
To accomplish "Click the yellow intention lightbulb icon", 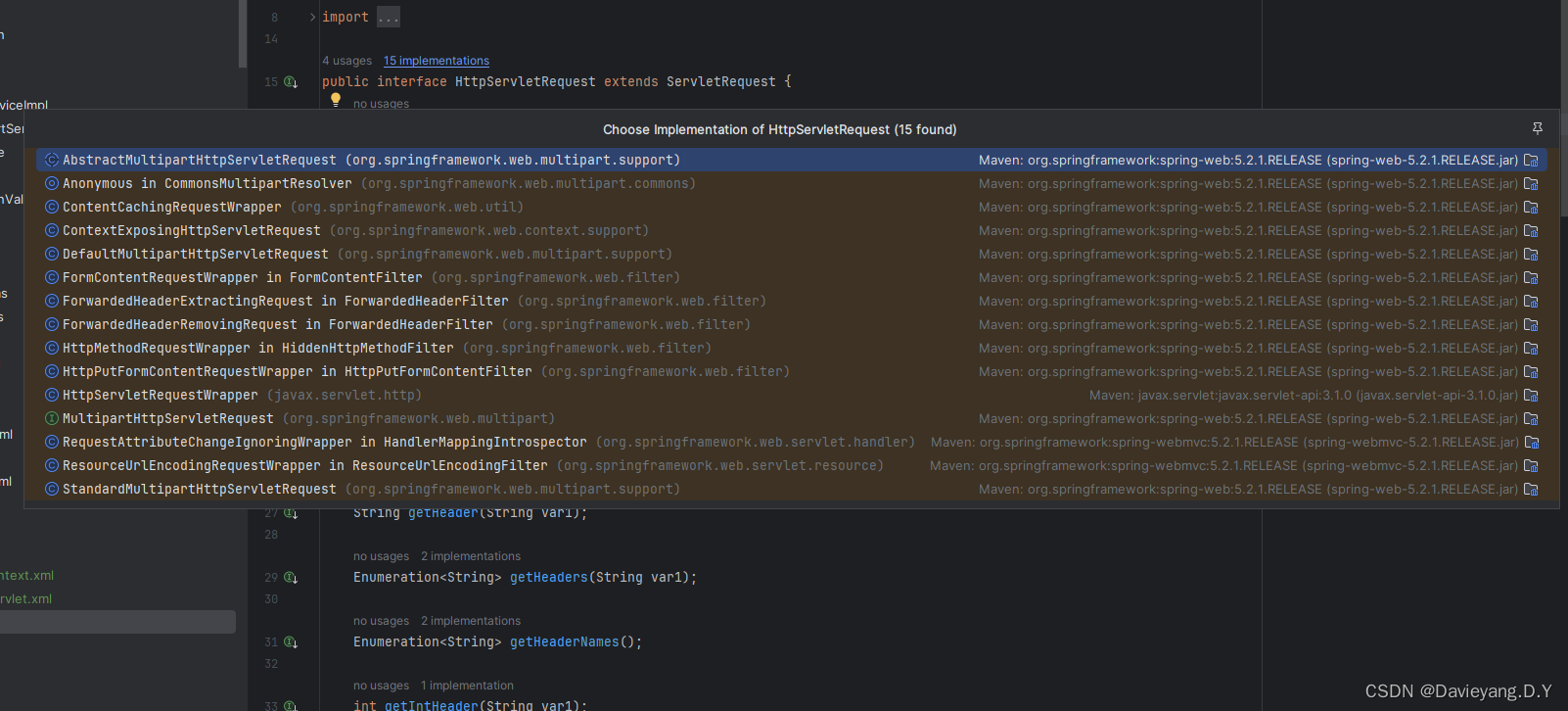I will click(336, 99).
